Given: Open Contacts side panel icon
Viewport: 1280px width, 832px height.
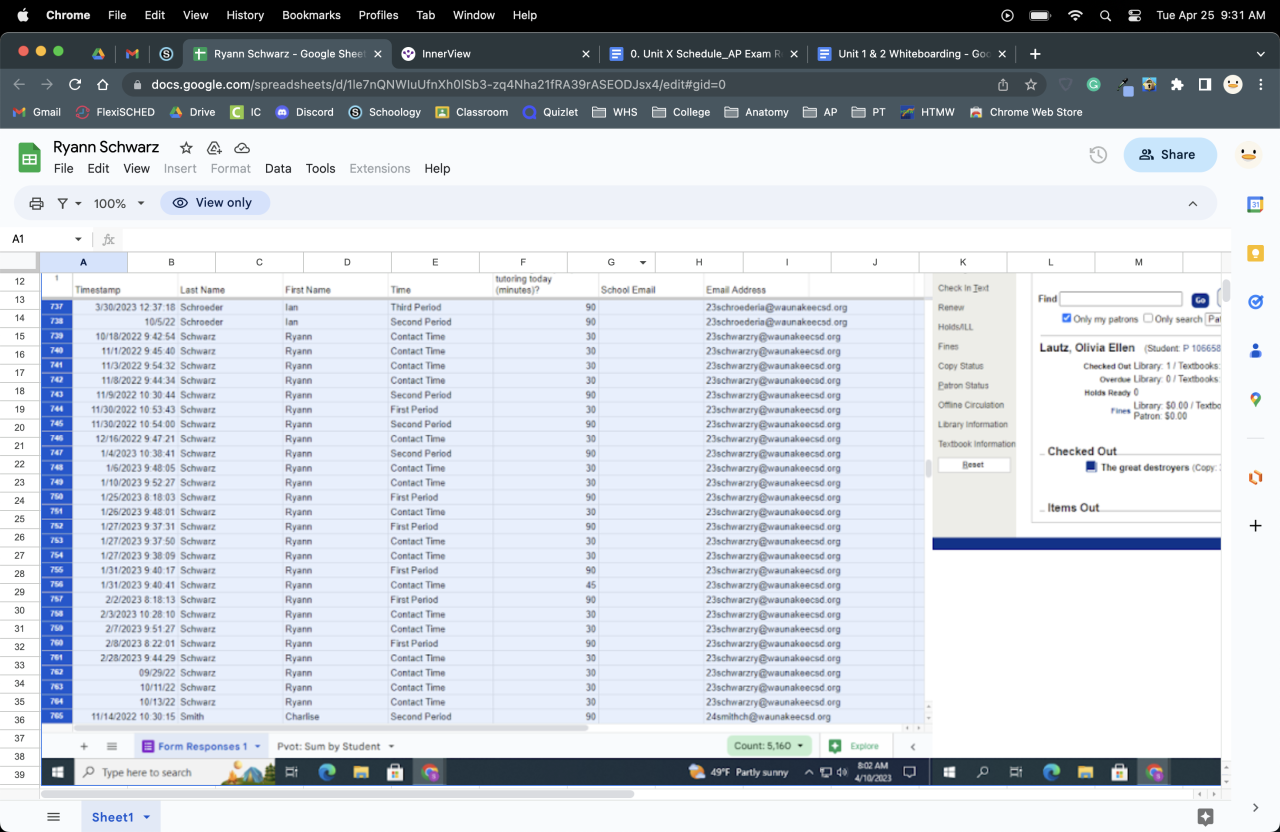Looking at the screenshot, I should [1255, 350].
